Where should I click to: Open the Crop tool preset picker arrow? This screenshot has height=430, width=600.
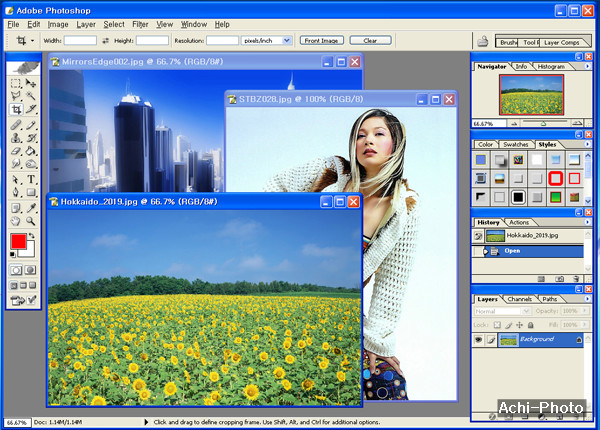34,40
